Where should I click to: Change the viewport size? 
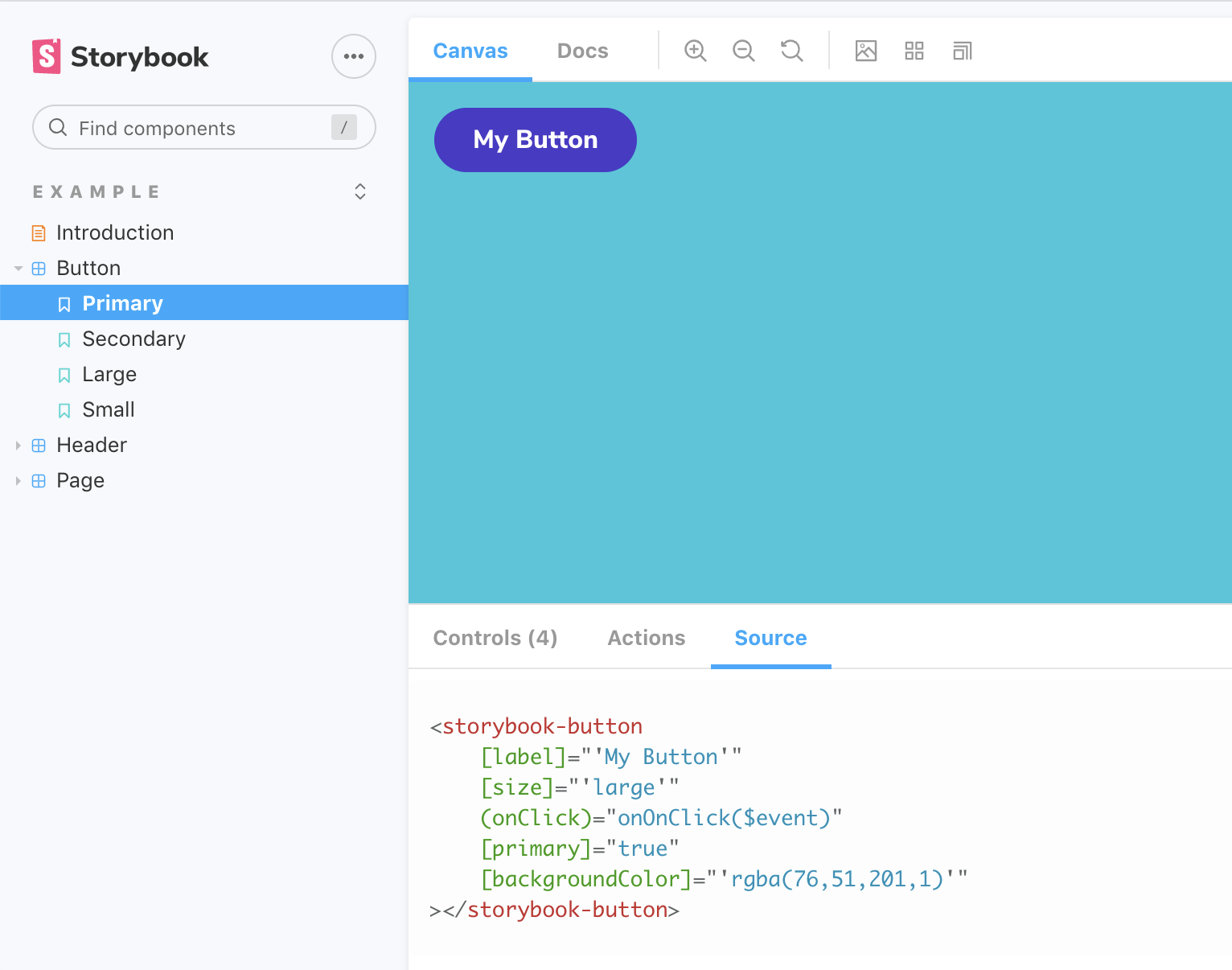[x=963, y=51]
